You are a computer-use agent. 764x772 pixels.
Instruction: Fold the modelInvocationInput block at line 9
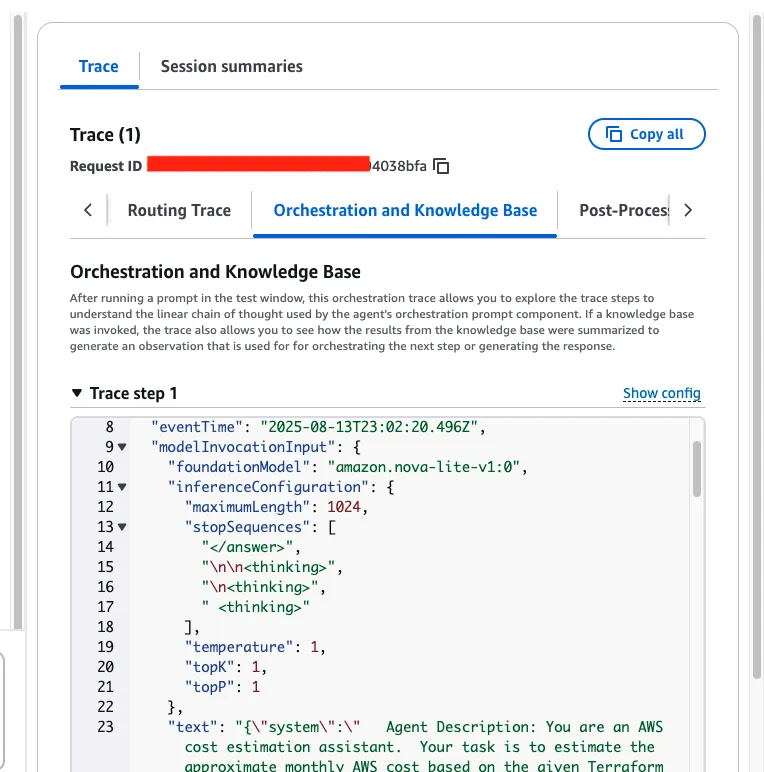(122, 447)
